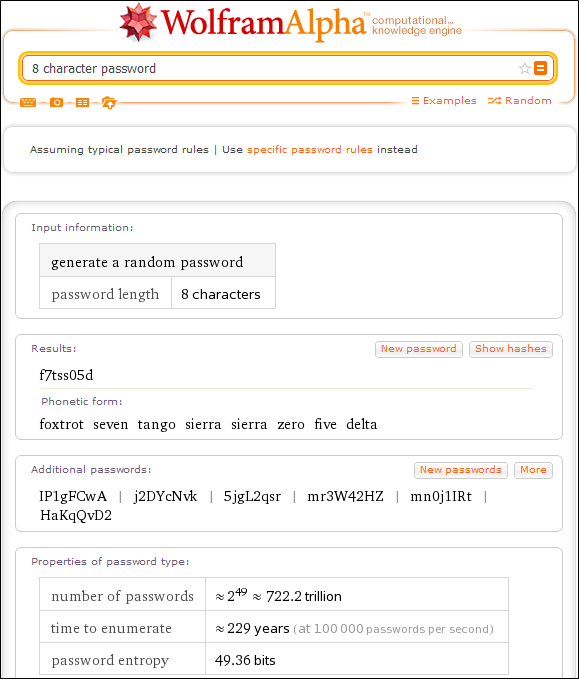The width and height of the screenshot is (579, 679).
Task: Click the orange compute button in search box
Action: click(540, 68)
